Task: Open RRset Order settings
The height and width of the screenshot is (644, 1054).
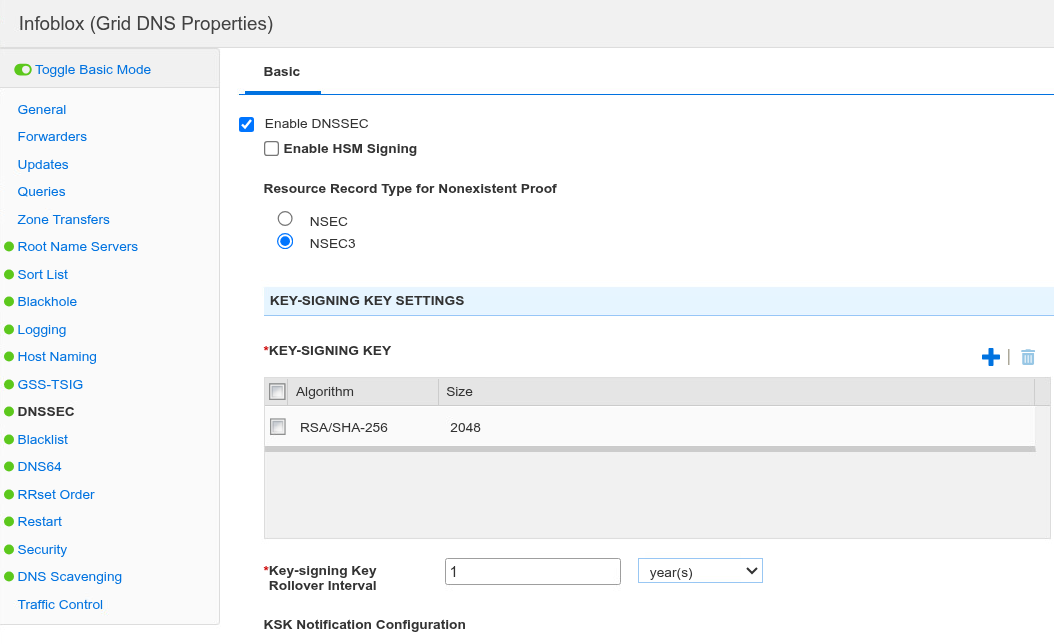Action: 56,495
